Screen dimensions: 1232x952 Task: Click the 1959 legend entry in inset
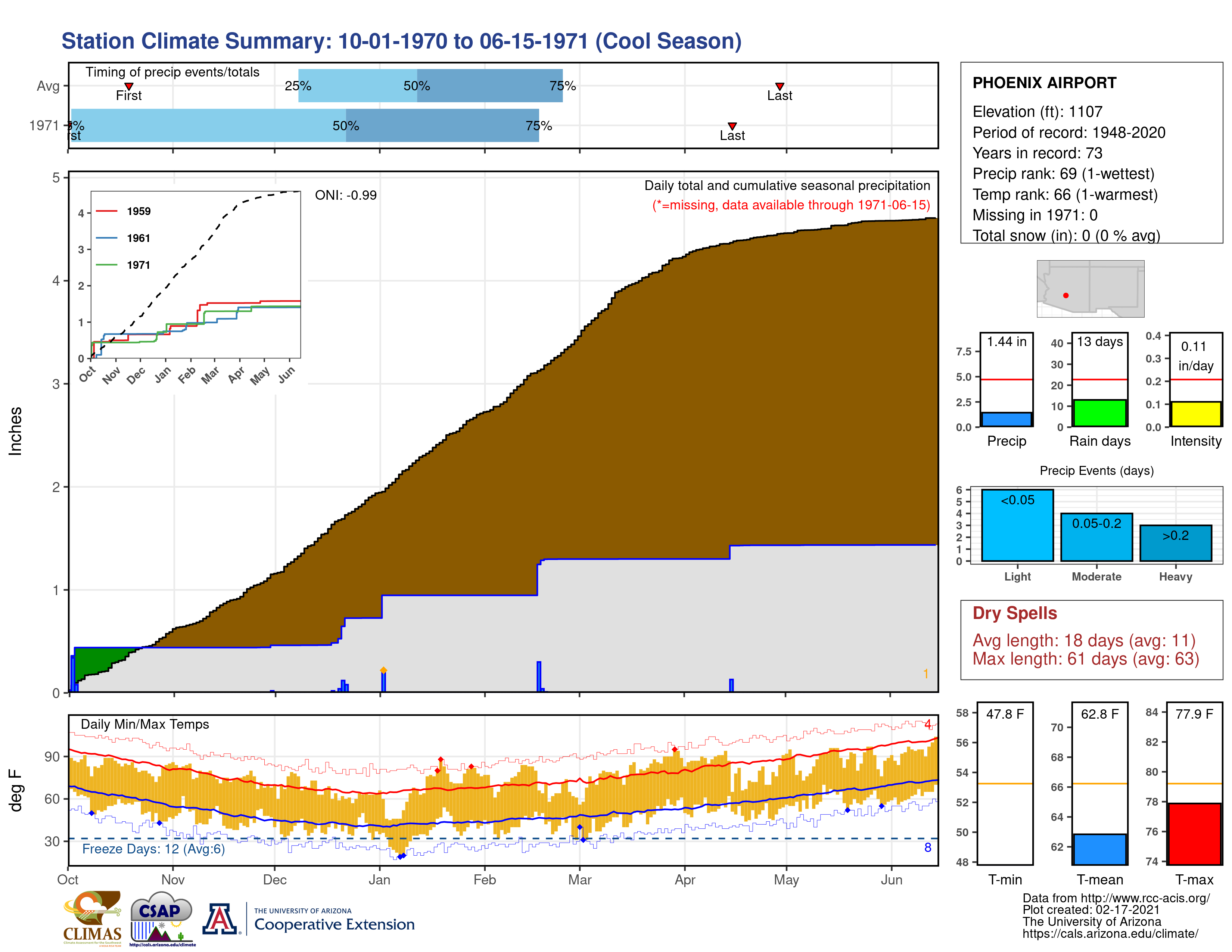(x=124, y=211)
